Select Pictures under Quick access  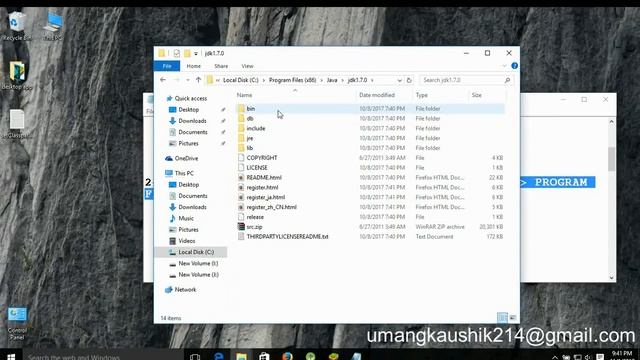[x=188, y=144]
